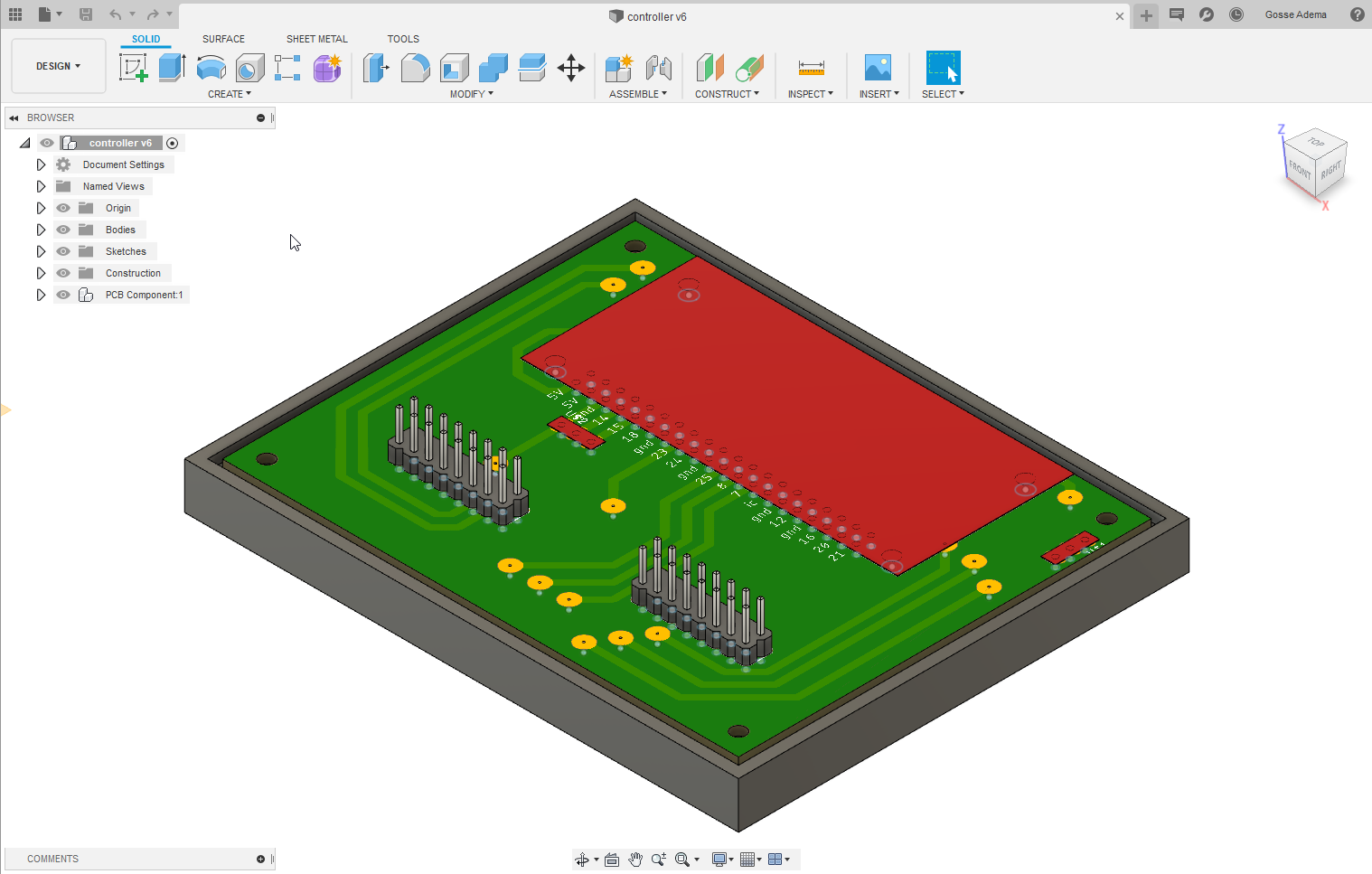
Task: Hide the Origin folder
Action: (63, 208)
